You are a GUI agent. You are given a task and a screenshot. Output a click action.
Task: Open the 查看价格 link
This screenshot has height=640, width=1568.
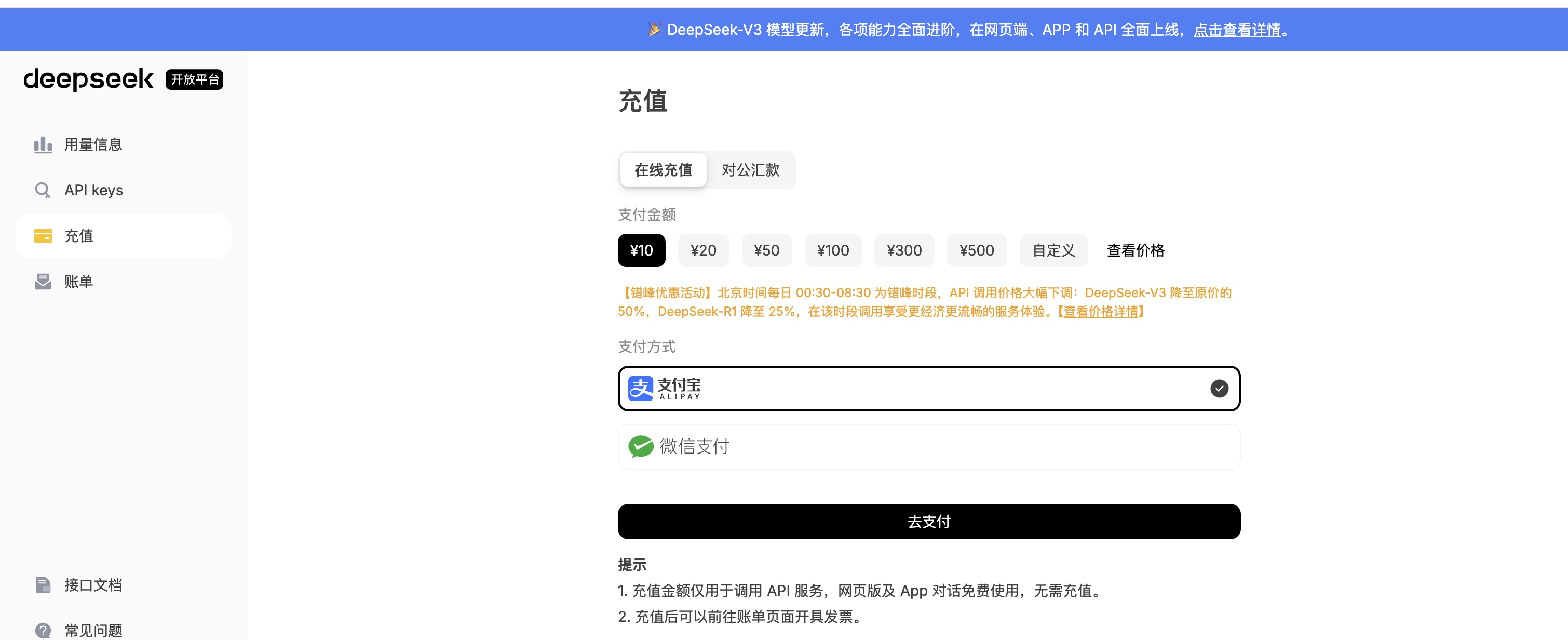(1135, 250)
